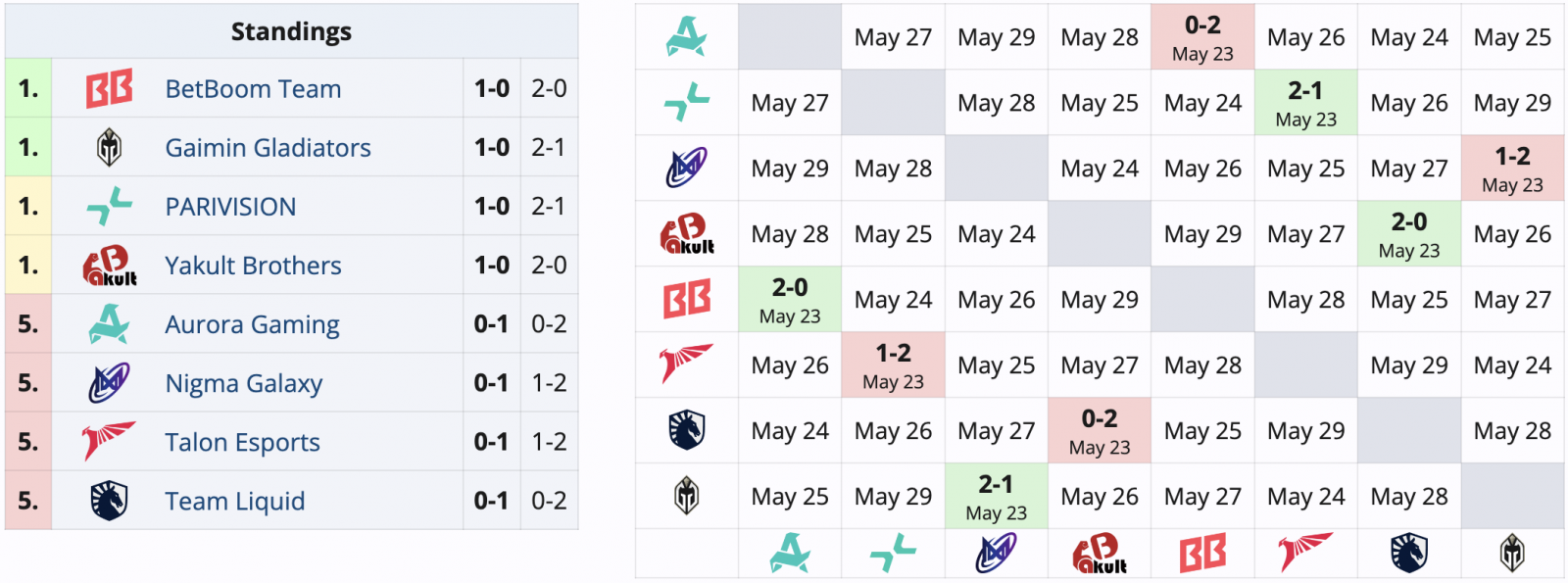
Task: Click the Nigma Galaxy logo in standings
Action: tap(109, 383)
